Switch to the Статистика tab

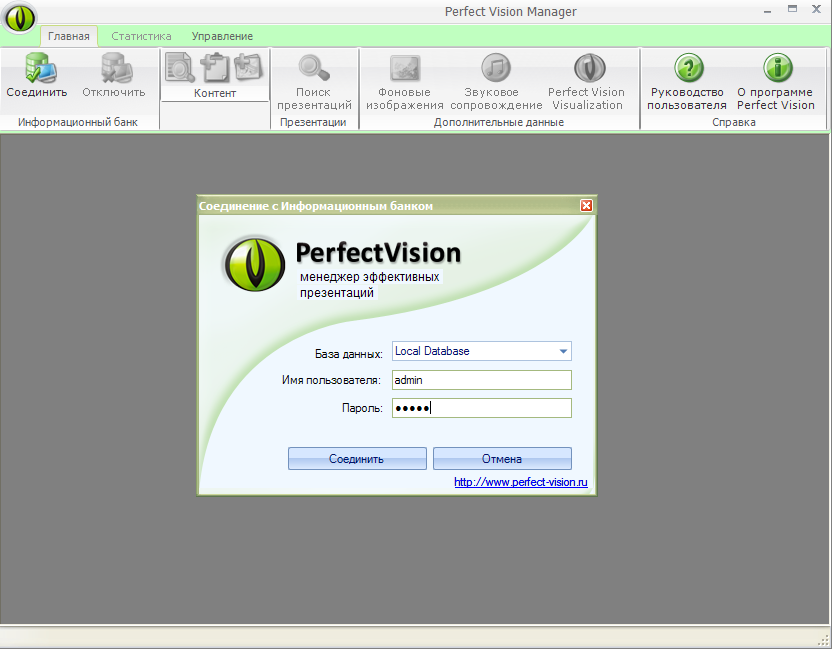(141, 36)
